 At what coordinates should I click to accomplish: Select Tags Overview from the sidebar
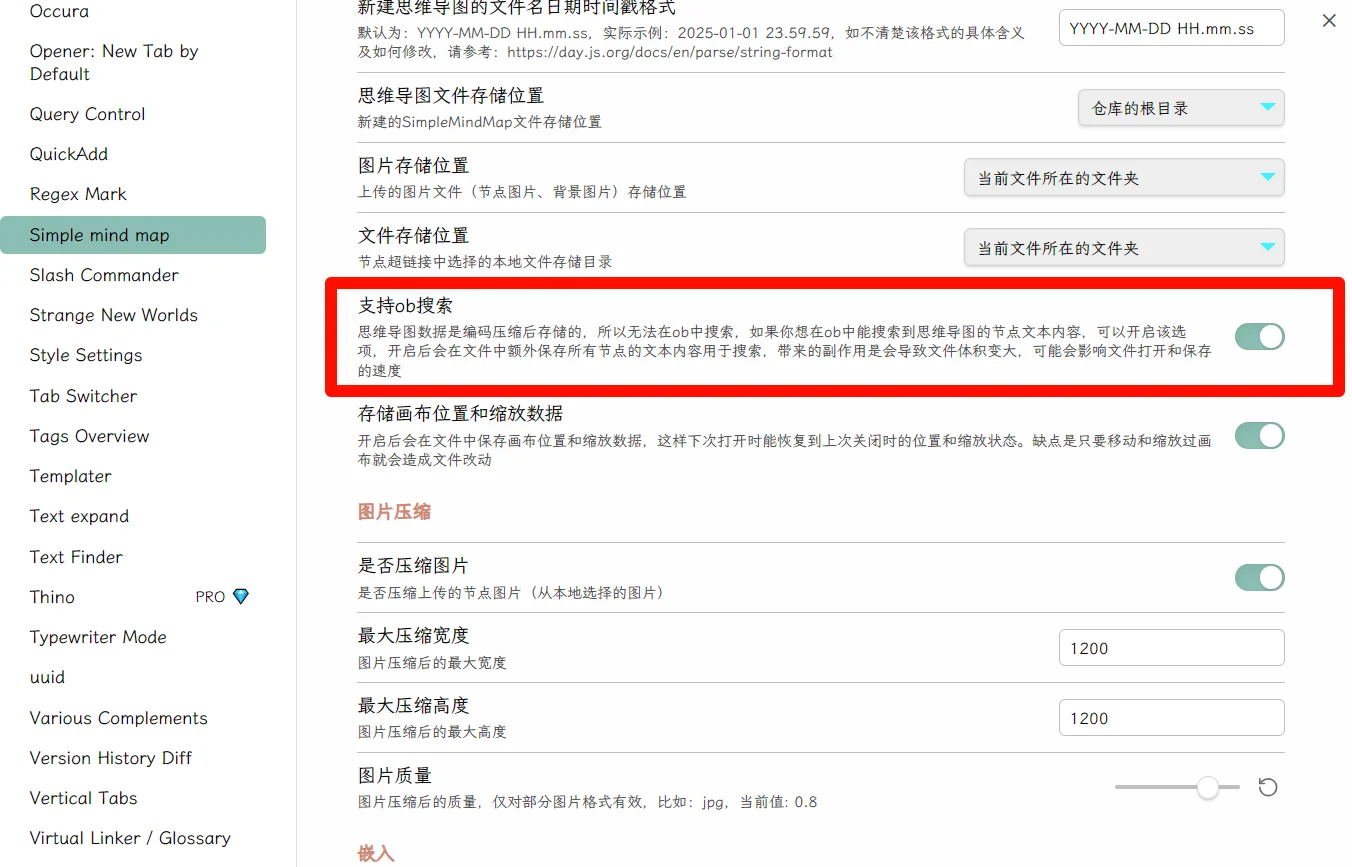tap(89, 436)
